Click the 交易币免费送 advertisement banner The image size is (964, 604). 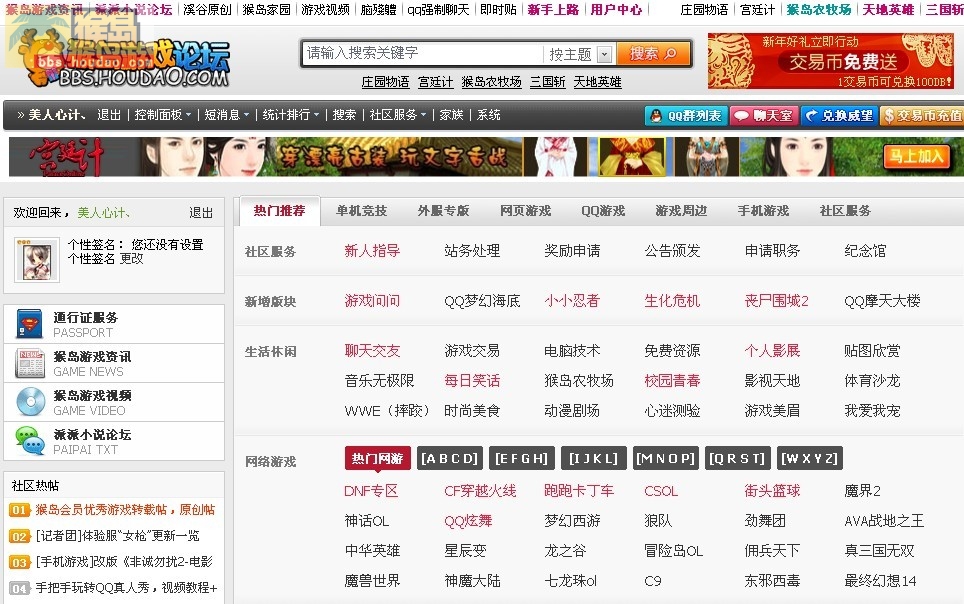[x=831, y=61]
